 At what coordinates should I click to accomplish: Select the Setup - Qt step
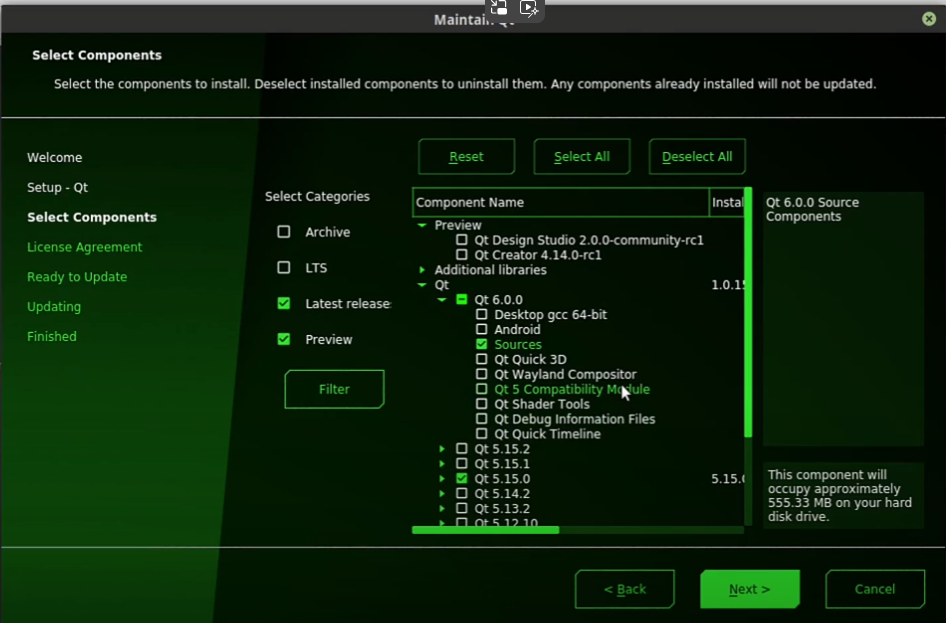coord(57,188)
